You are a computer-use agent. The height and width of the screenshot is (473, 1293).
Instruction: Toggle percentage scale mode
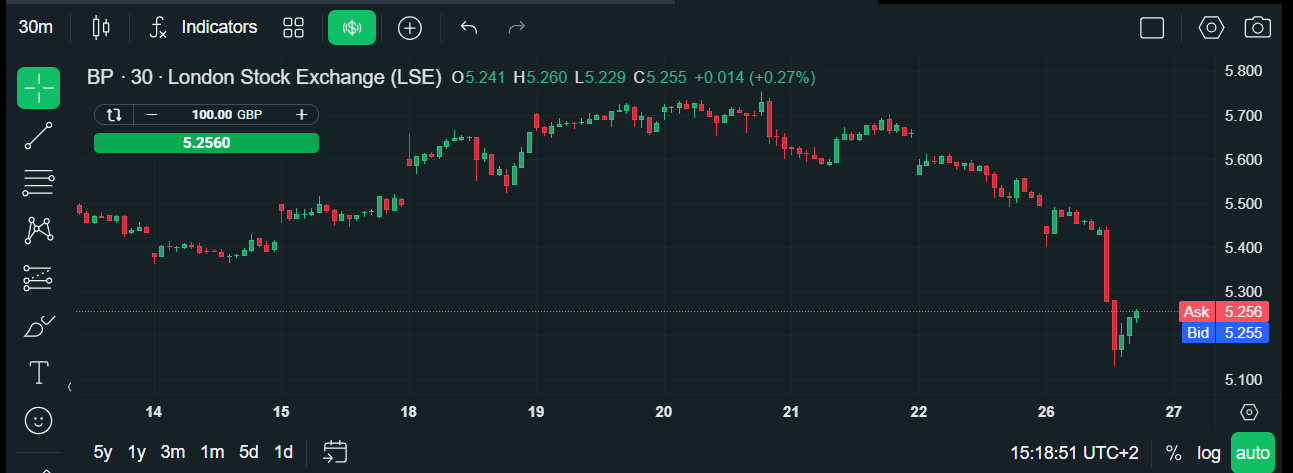(1173, 453)
